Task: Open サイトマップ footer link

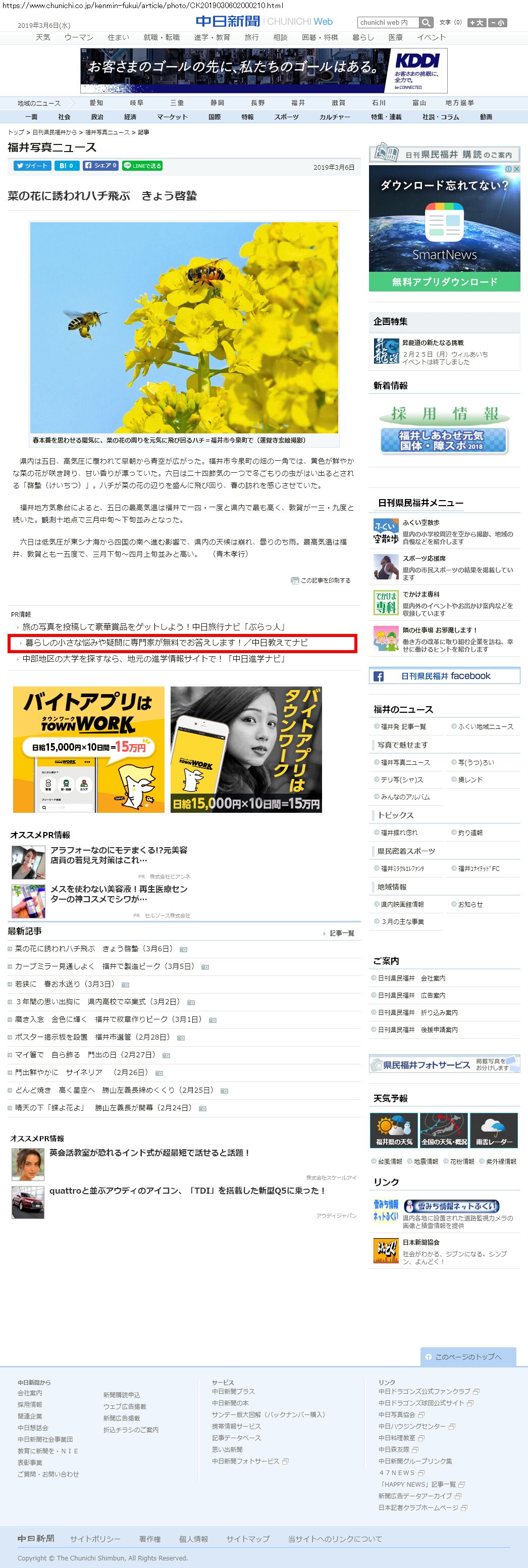Action: (x=247, y=1539)
